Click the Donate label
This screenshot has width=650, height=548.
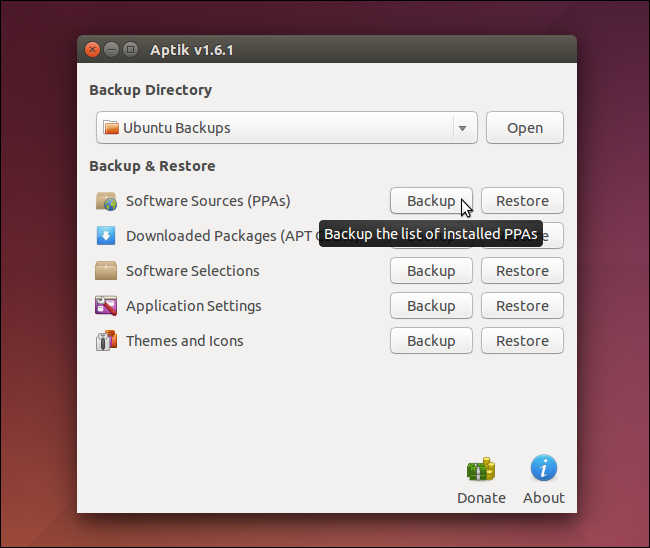[481, 498]
